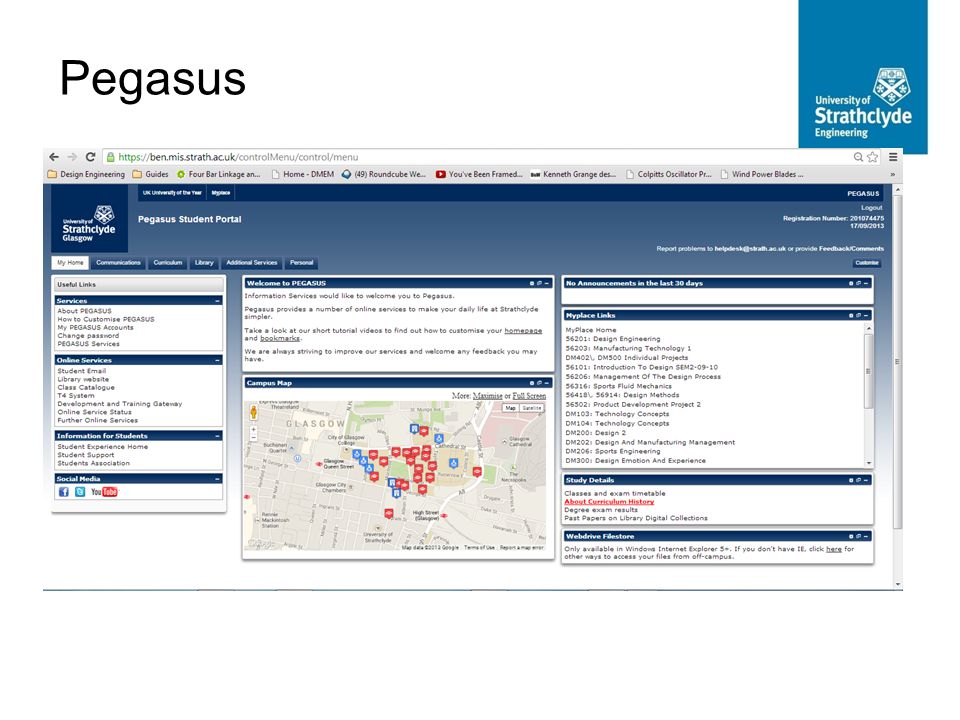Maximise the Webdrive Filestore panel
This screenshot has width=960, height=720.
click(858, 536)
